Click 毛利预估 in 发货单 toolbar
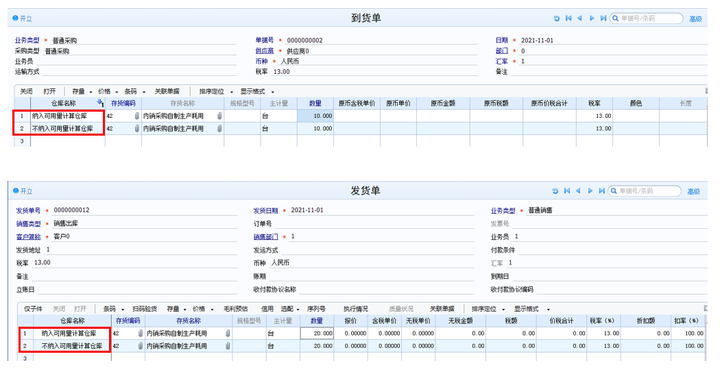This screenshot has width=720, height=387. tap(236, 309)
